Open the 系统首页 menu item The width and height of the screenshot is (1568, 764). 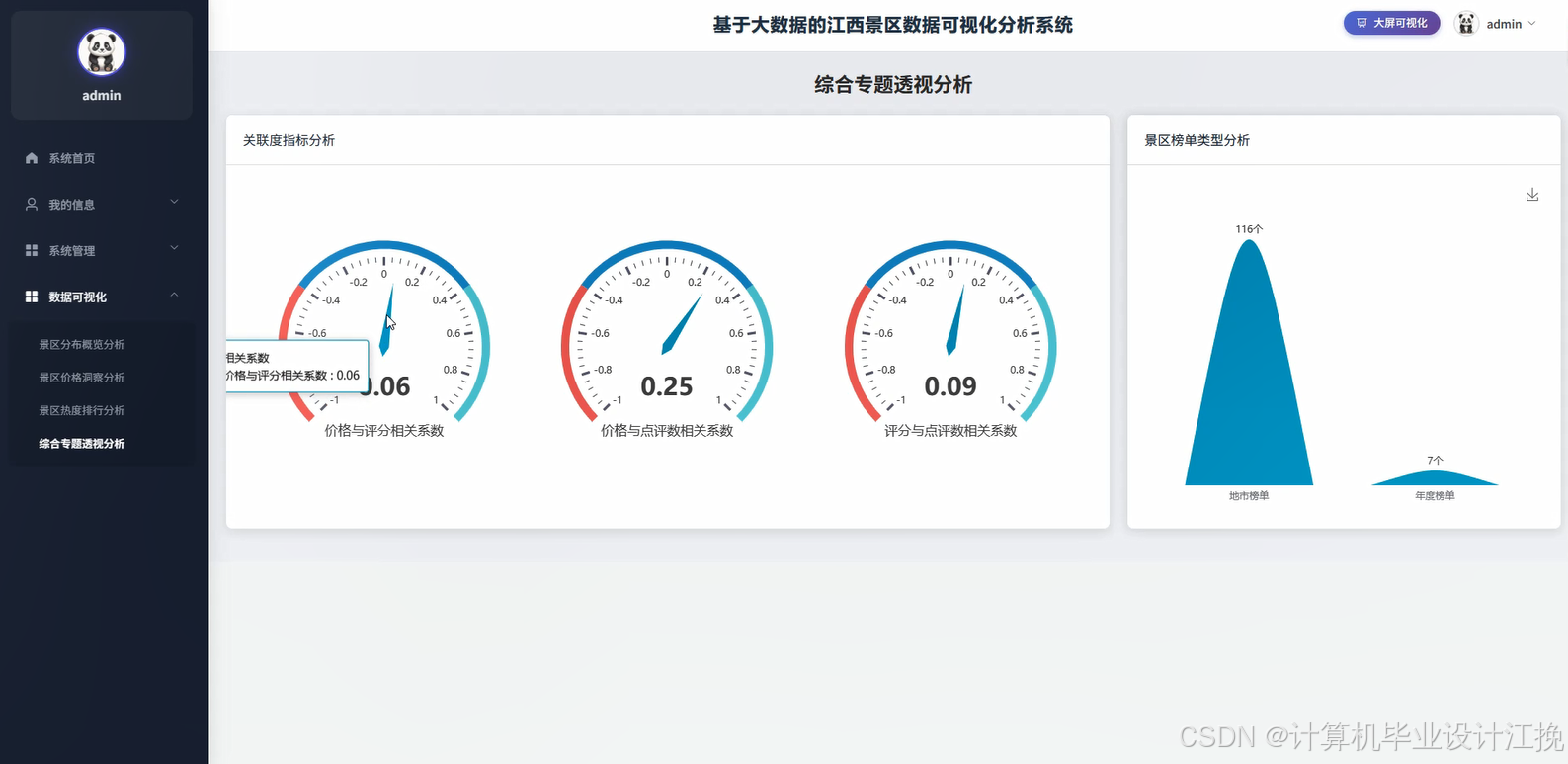point(103,158)
